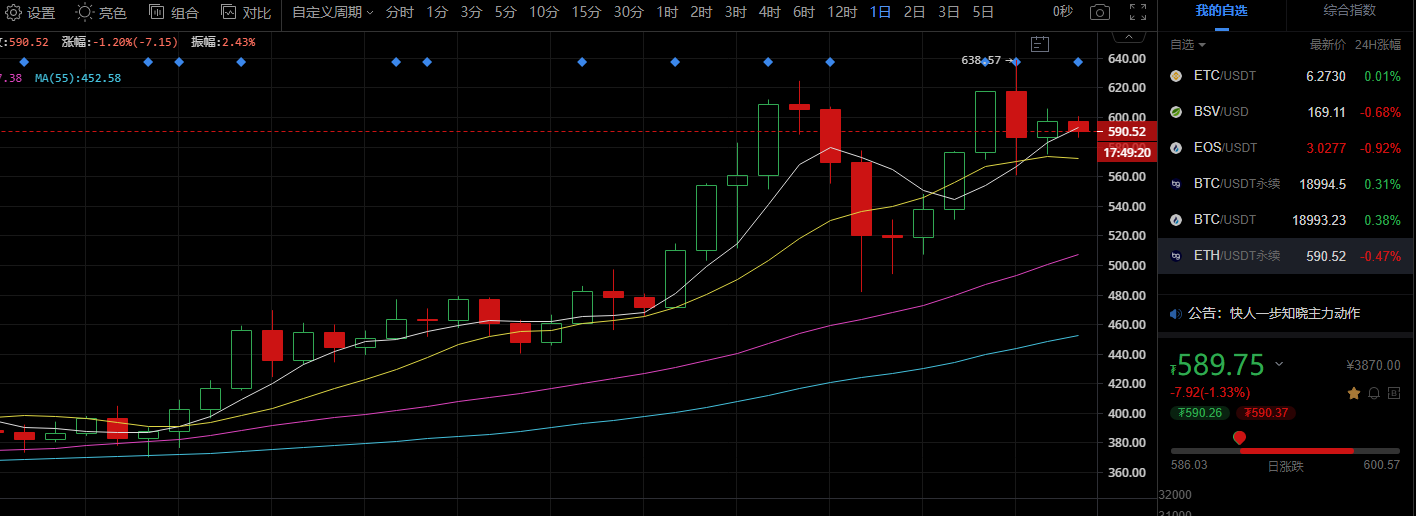Click the B exchange badge icon

point(1393,393)
